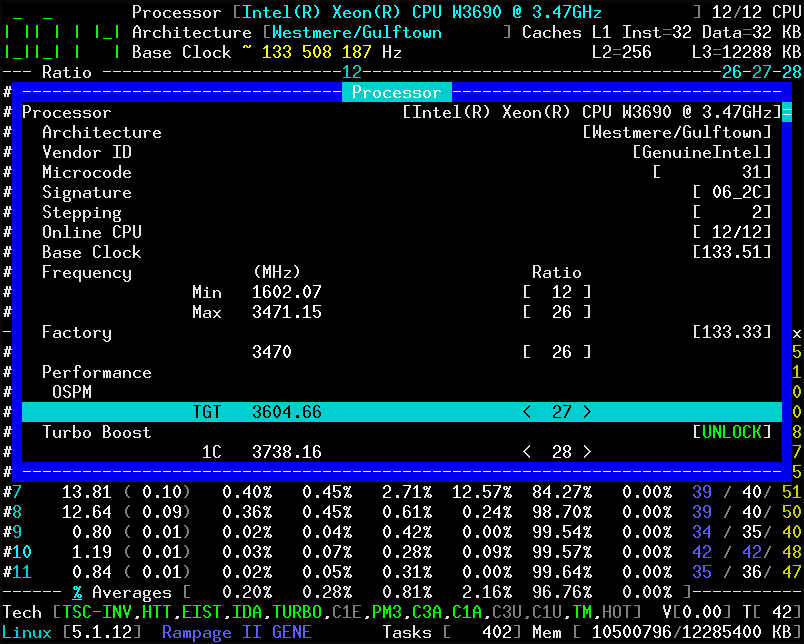The height and width of the screenshot is (644, 804).
Task: Click the Processor window title
Action: 396,92
